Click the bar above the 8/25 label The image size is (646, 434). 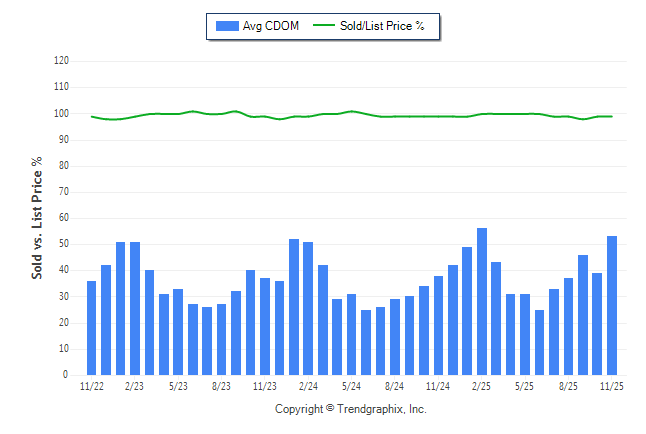pos(568,326)
